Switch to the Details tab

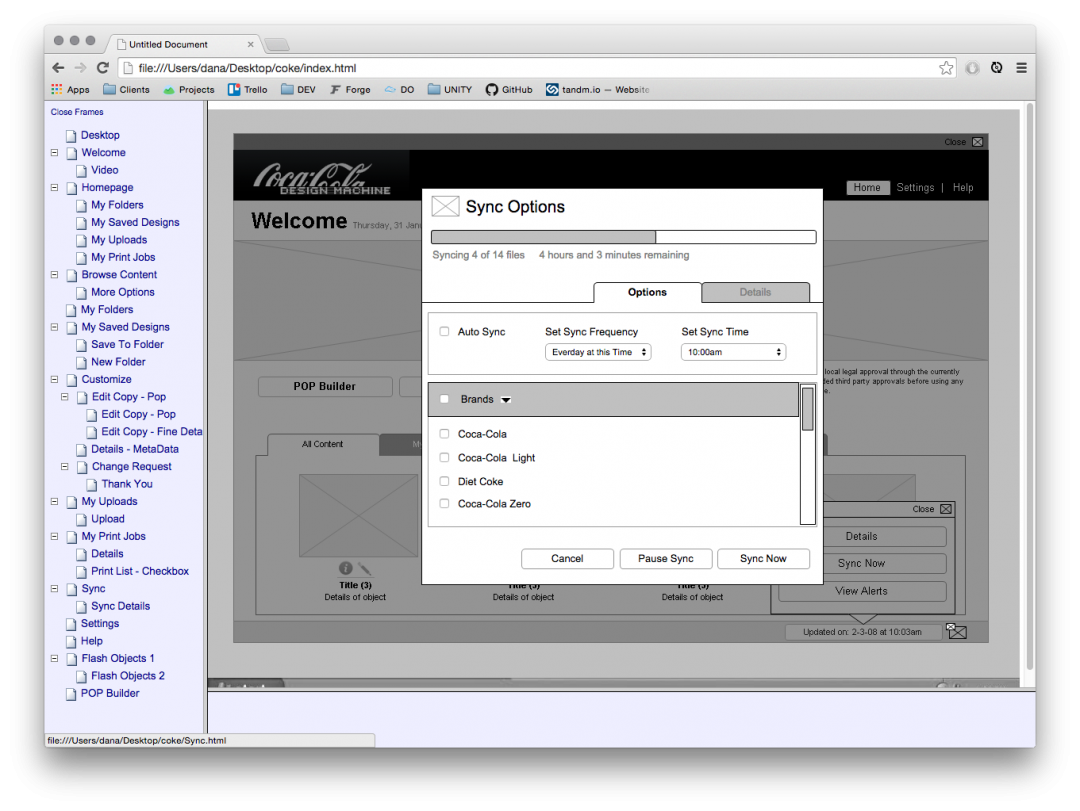pyautogui.click(x=756, y=292)
